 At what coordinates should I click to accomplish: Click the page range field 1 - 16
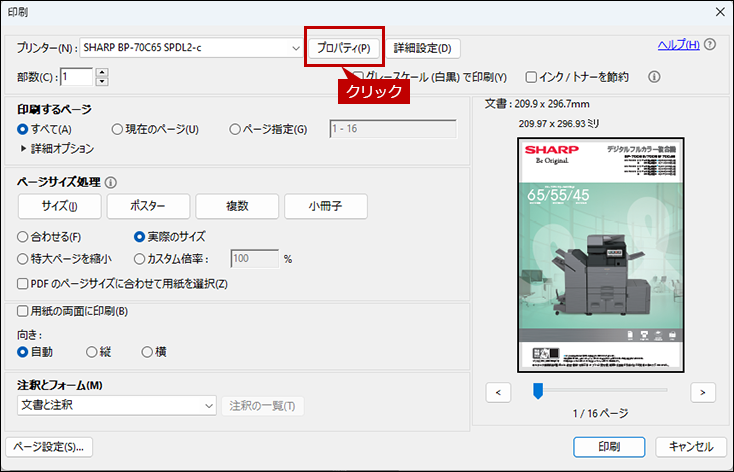click(x=393, y=129)
